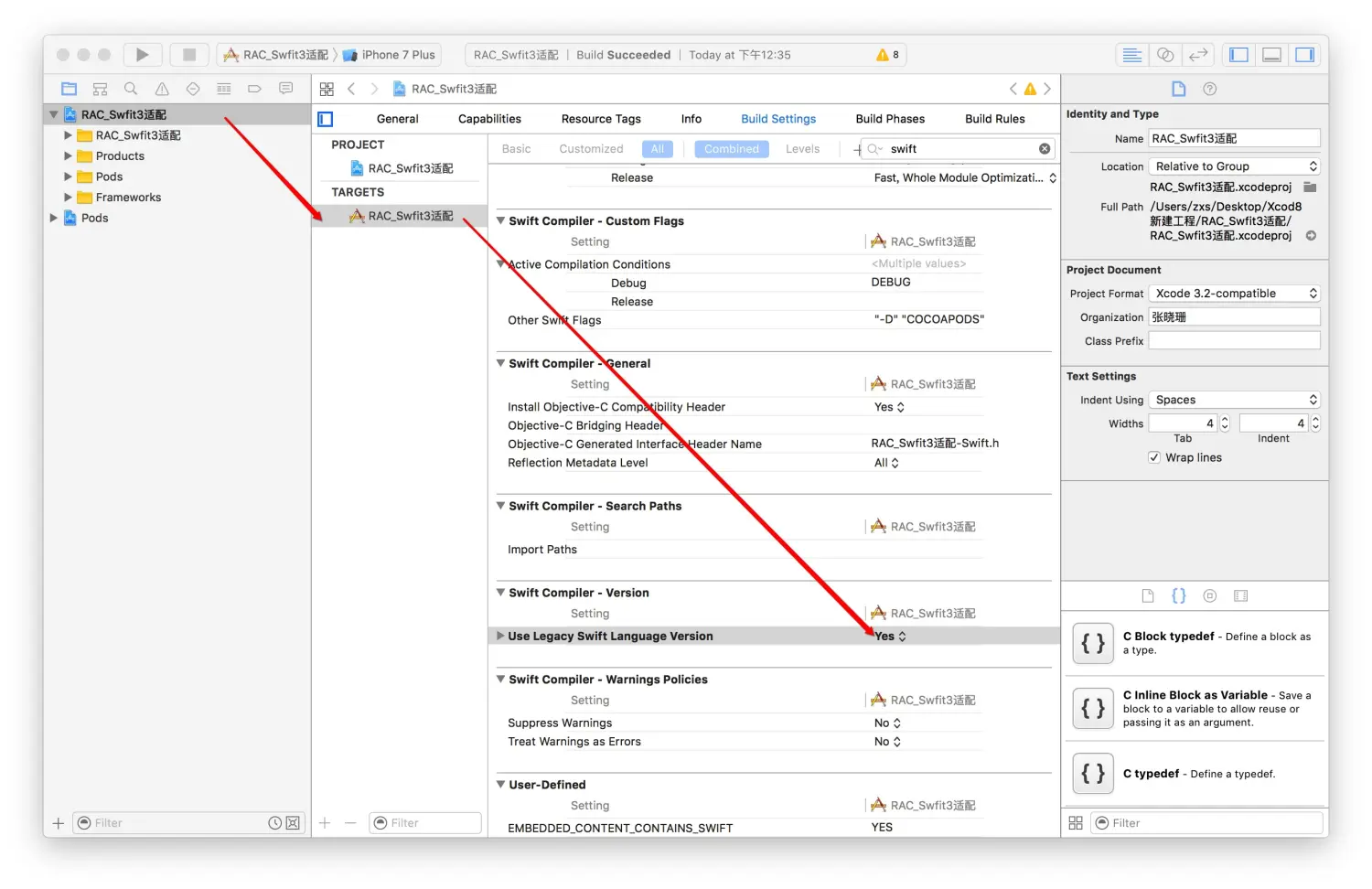The width and height of the screenshot is (1372, 889).
Task: Open the Build Phases tab
Action: 890,119
